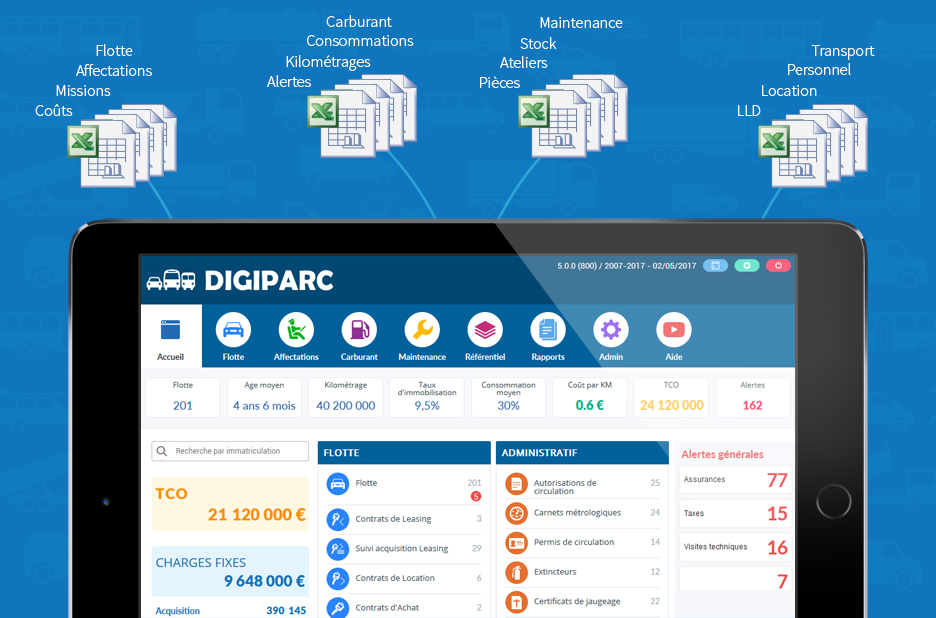936x618 pixels.
Task: Open the Flotte car icon in navigation
Action: pyautogui.click(x=233, y=330)
